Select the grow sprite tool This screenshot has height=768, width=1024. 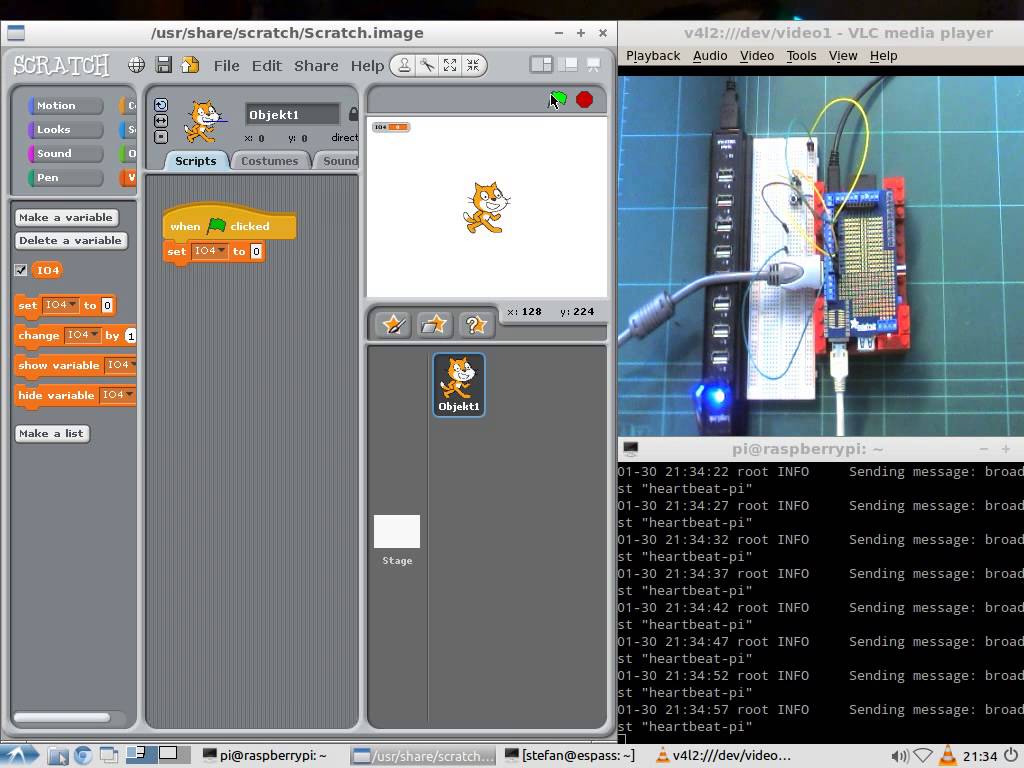452,65
